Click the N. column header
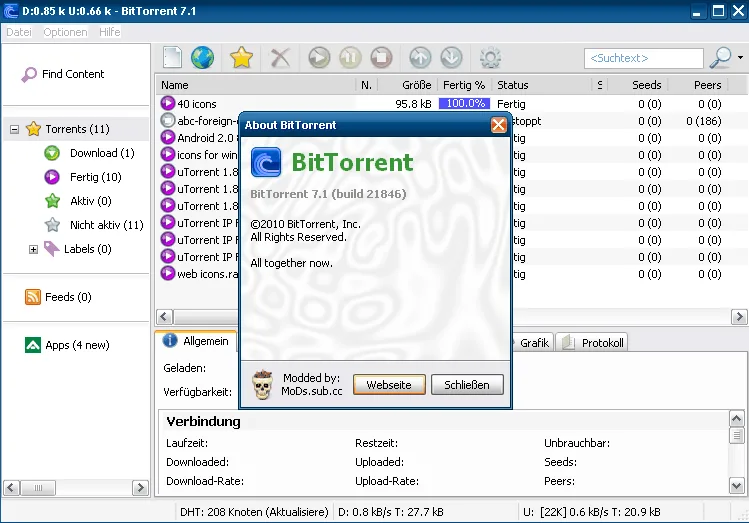 366,85
